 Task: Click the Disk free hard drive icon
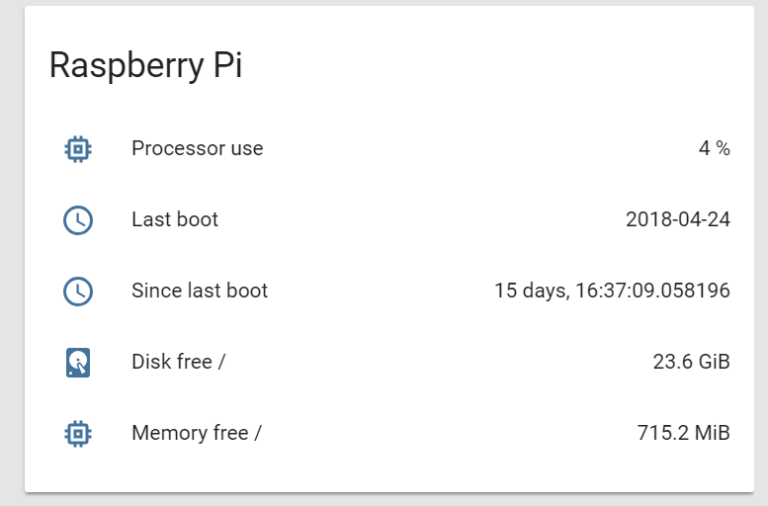click(x=78, y=362)
